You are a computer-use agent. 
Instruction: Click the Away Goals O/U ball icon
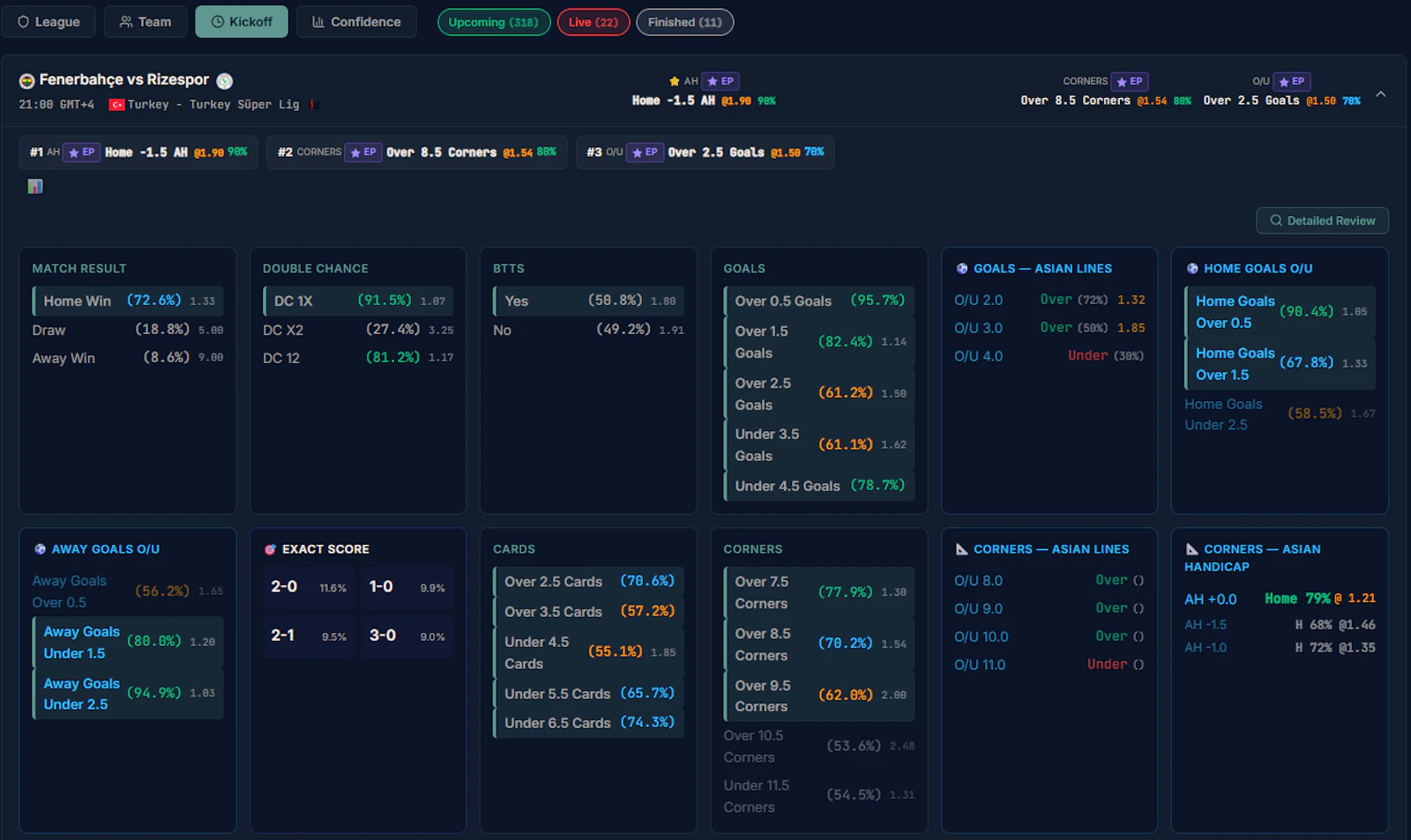point(40,549)
